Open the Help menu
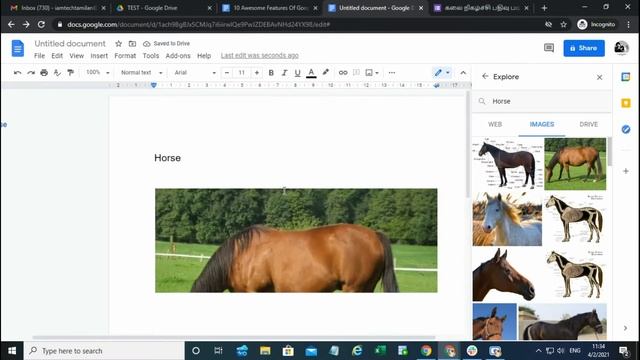This screenshot has height=360, width=640. [204, 56]
